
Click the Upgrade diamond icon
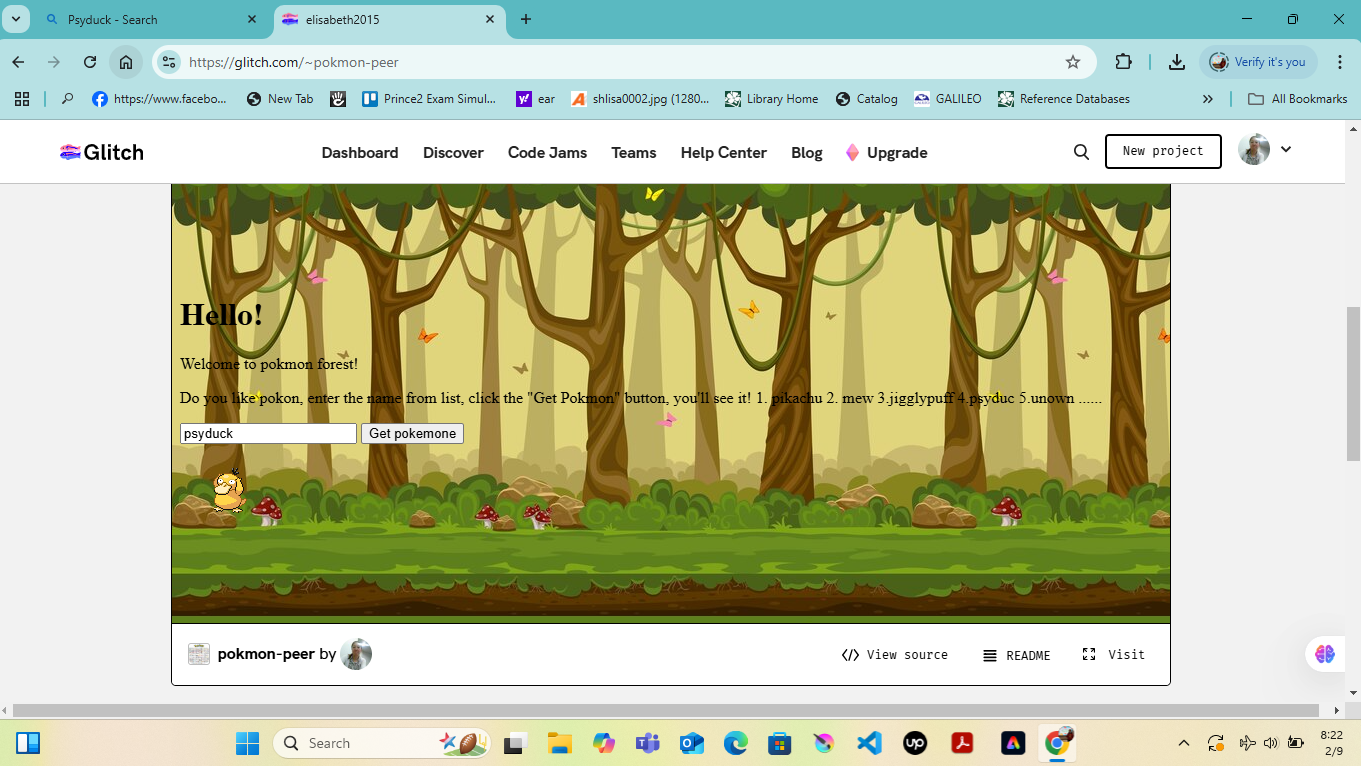(852, 152)
